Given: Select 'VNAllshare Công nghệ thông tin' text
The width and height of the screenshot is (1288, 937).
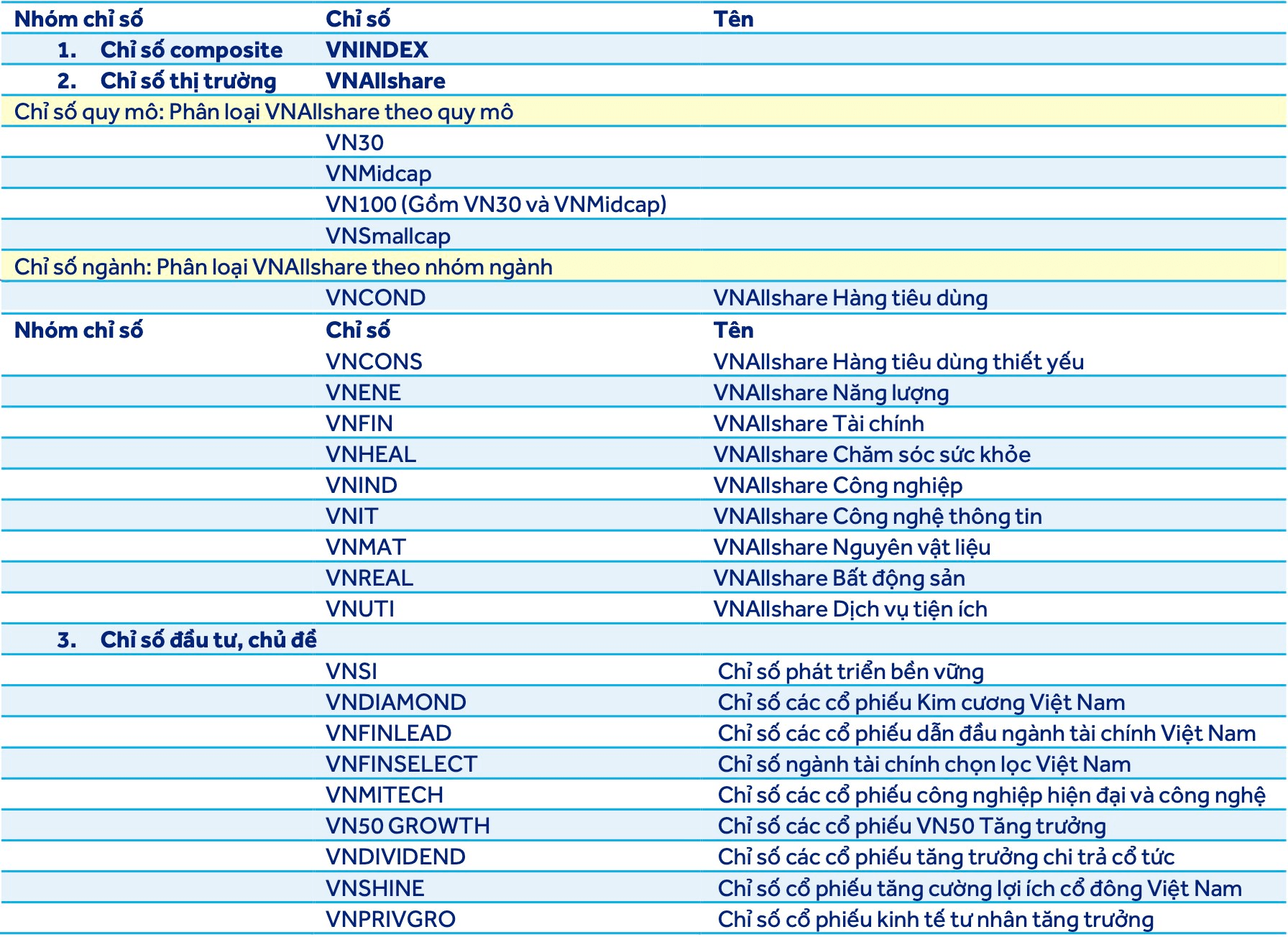Looking at the screenshot, I should (878, 516).
